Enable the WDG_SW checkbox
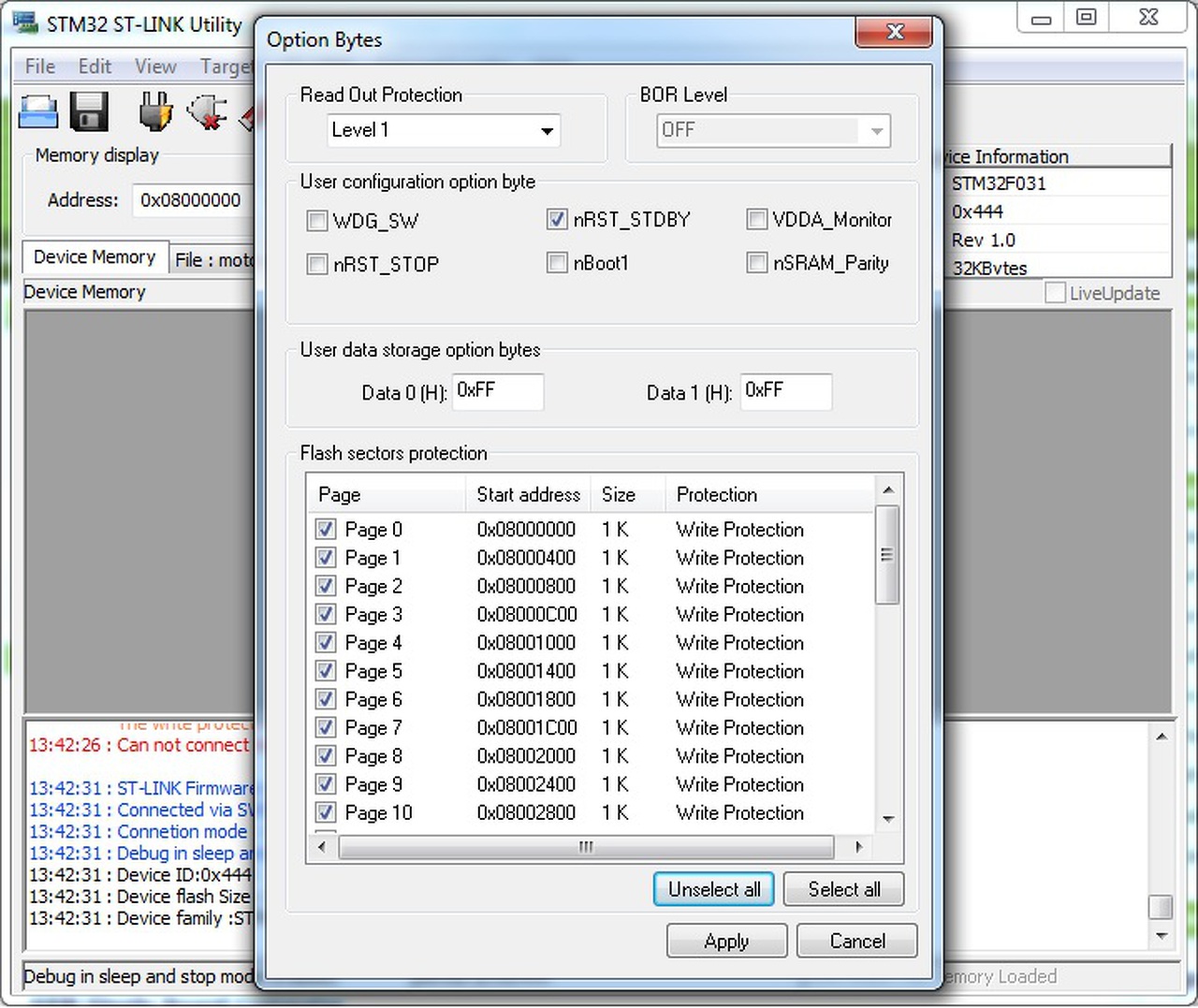Viewport: 1198px width, 1008px height. click(317, 221)
